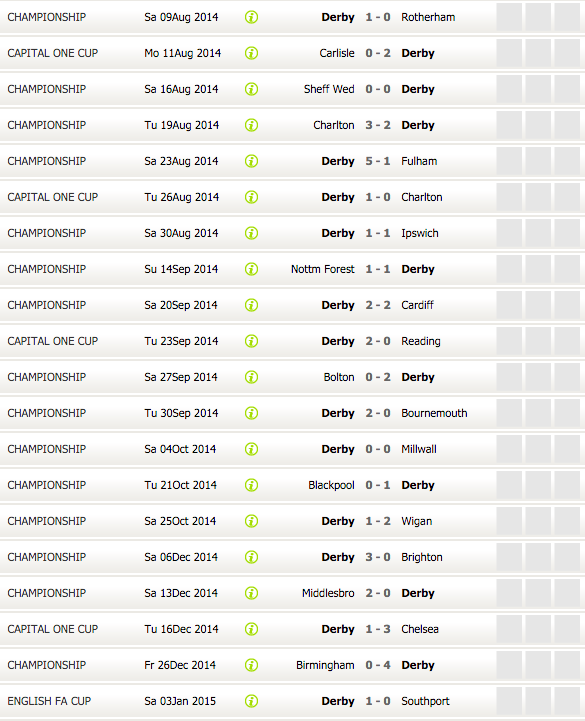Click the Chelsea team name
The width and height of the screenshot is (585, 721).
[x=420, y=629]
